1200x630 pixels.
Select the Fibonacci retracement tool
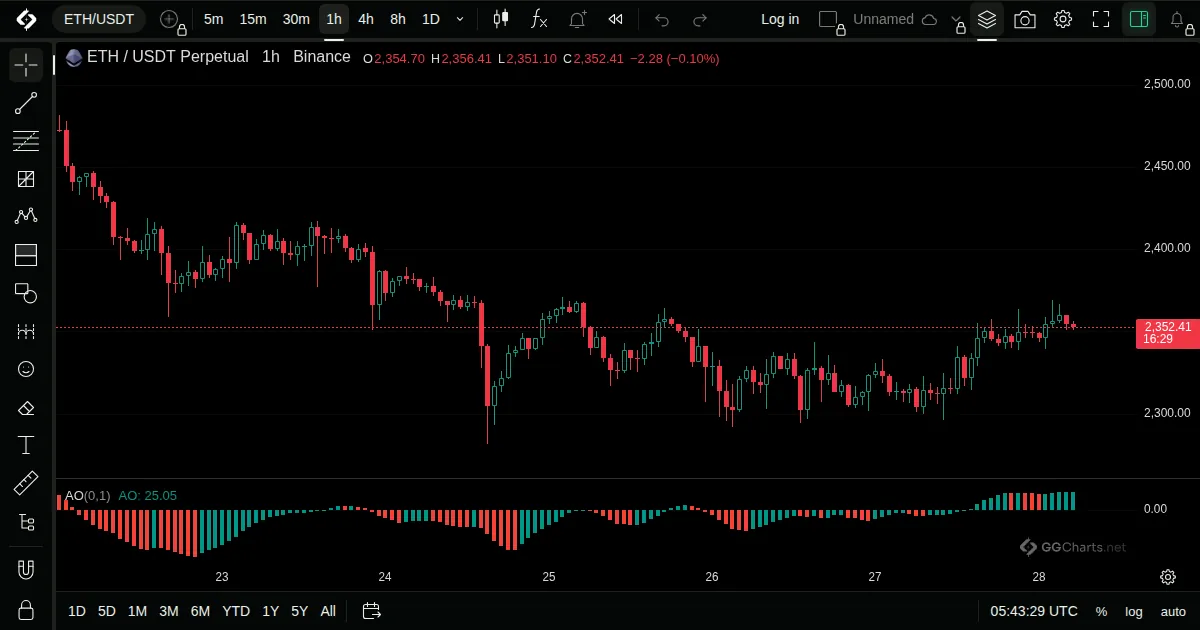(x=26, y=141)
